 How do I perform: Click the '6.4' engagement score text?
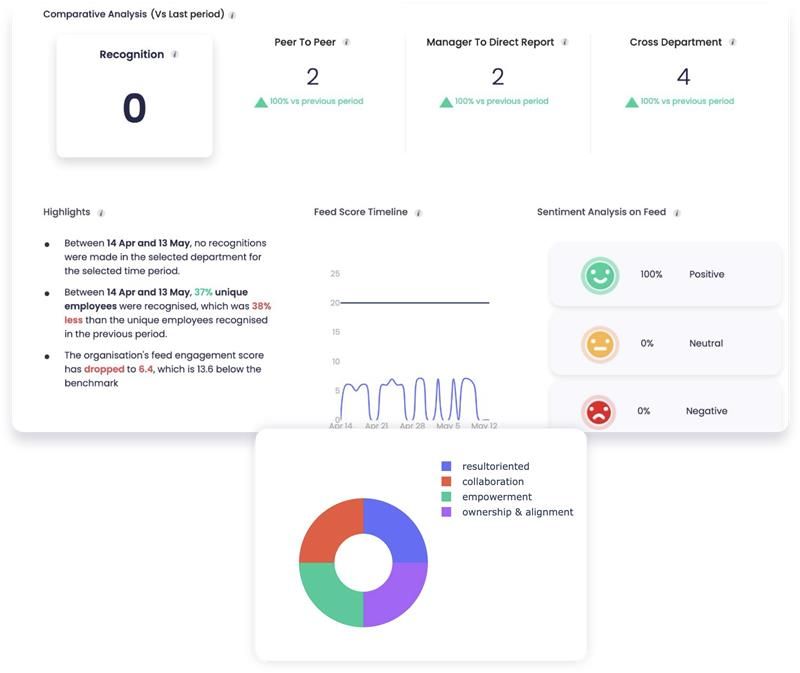tap(145, 369)
